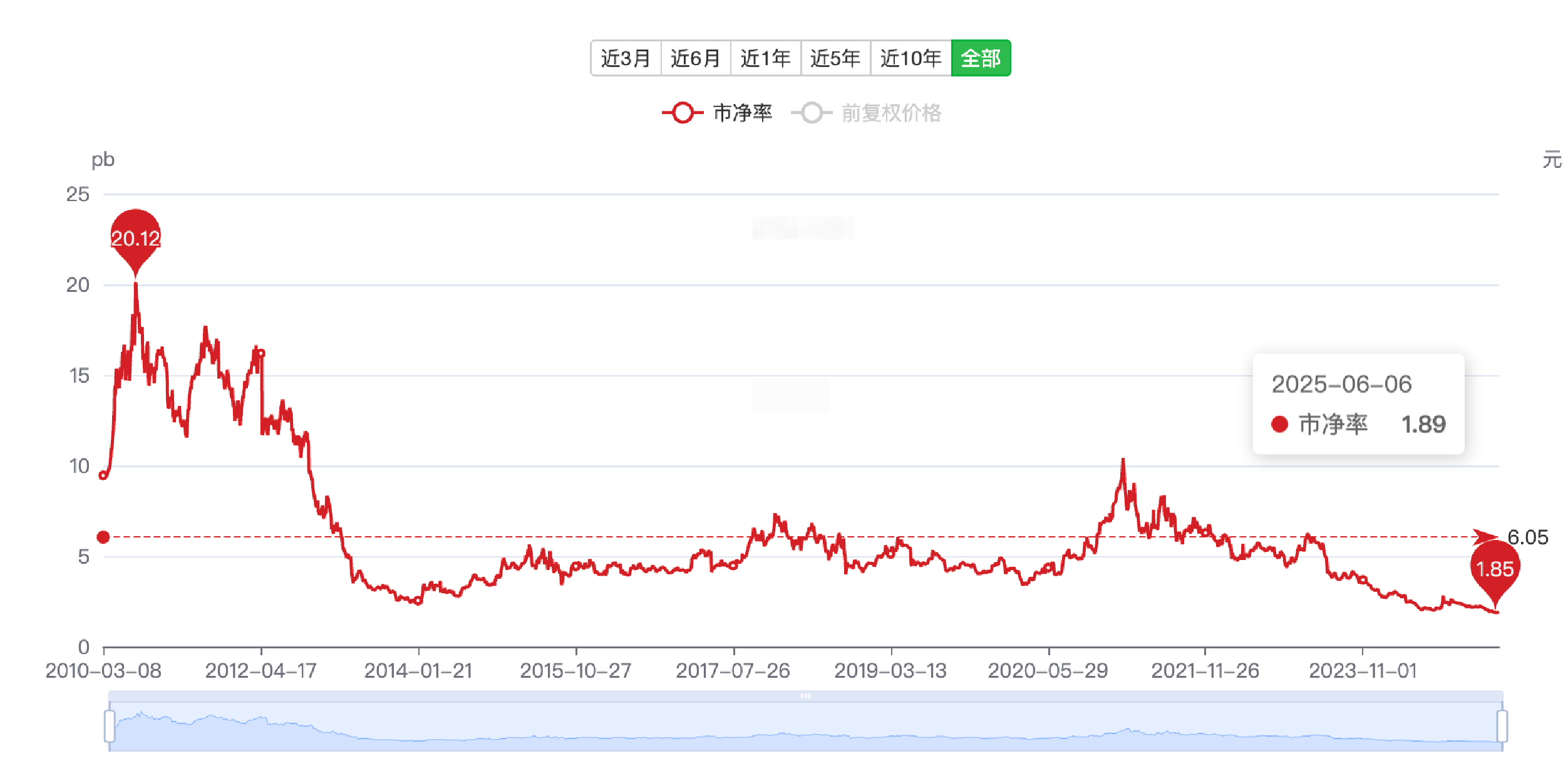Switch to the 近5年 range
Image resolution: width=1568 pixels, height=778 pixels.
point(835,58)
